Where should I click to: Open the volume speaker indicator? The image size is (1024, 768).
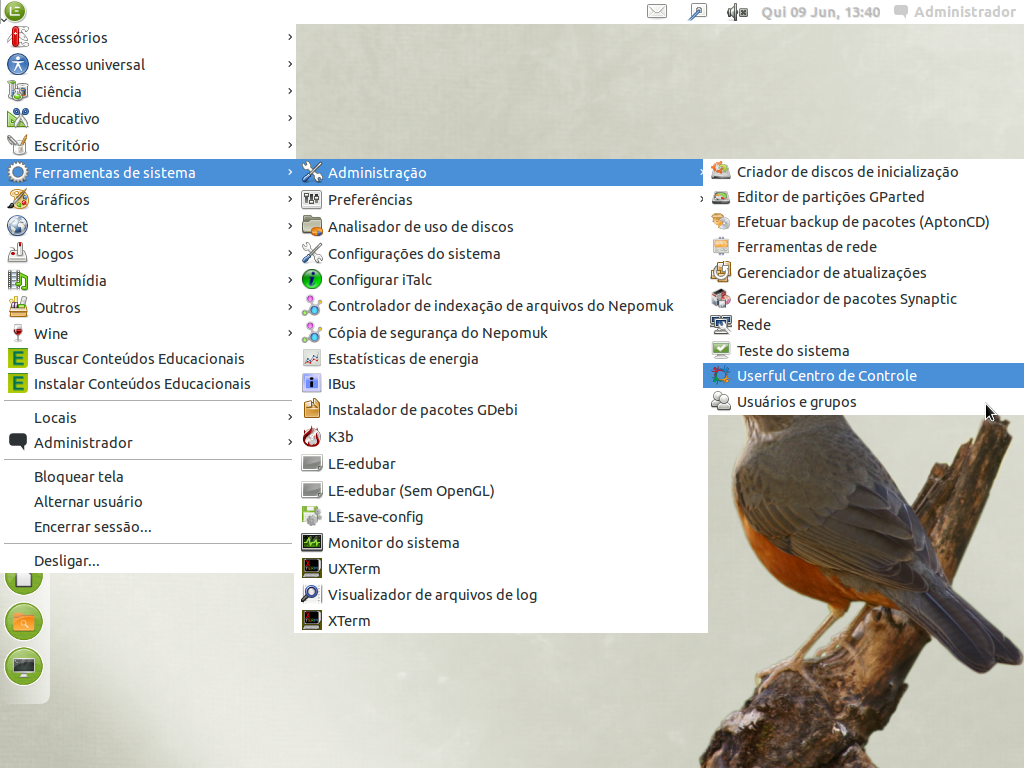click(x=737, y=12)
